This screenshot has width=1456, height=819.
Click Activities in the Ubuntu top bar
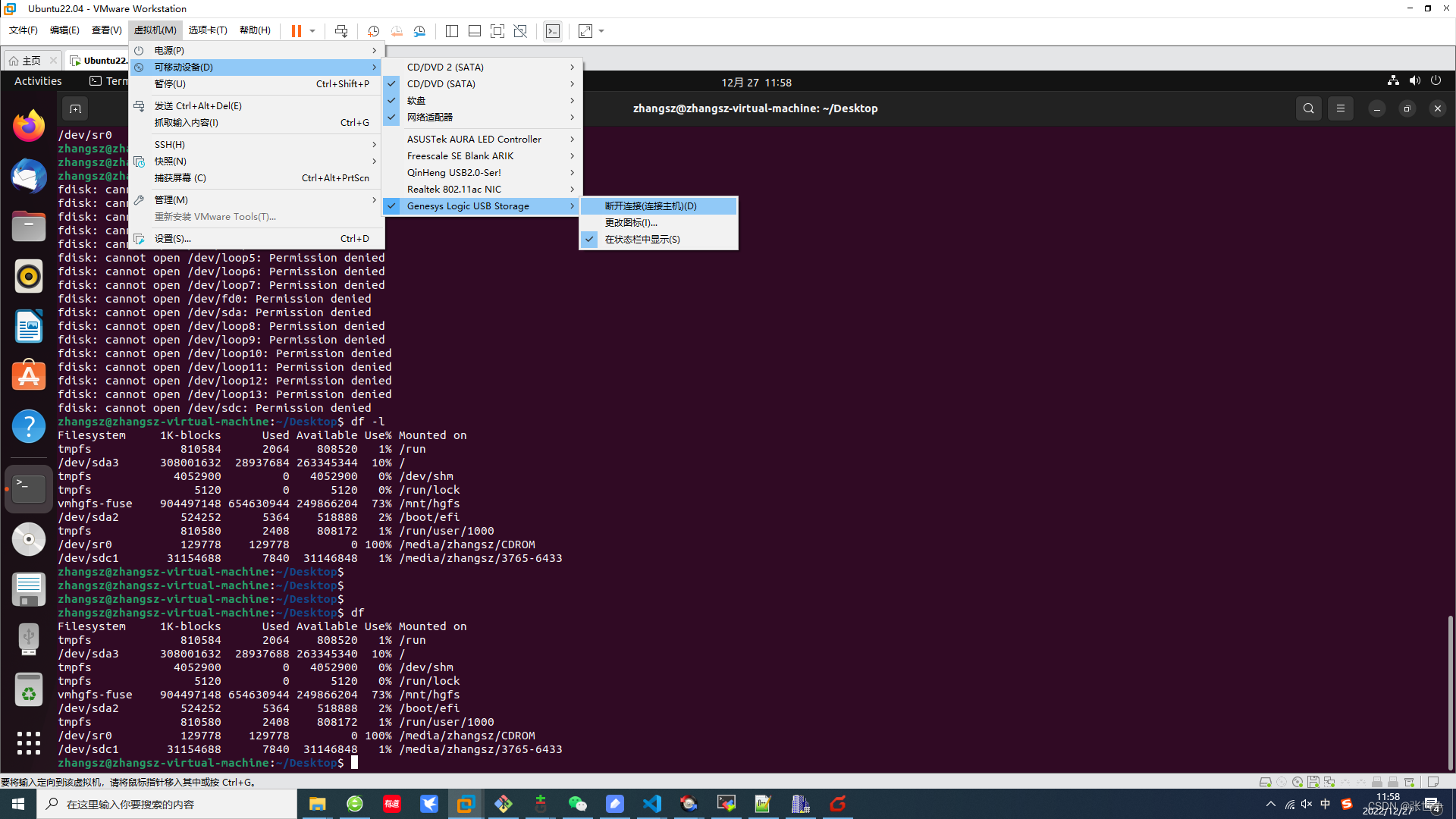click(37, 81)
